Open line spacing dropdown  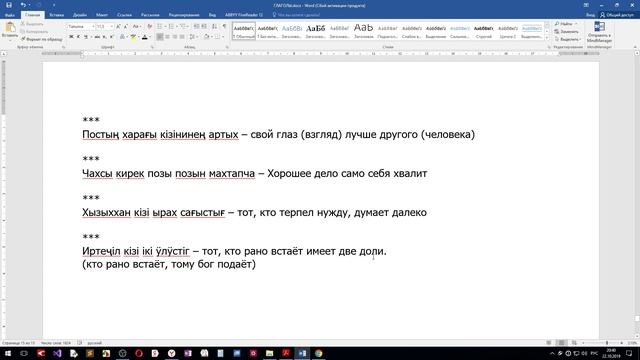pyautogui.click(x=193, y=37)
